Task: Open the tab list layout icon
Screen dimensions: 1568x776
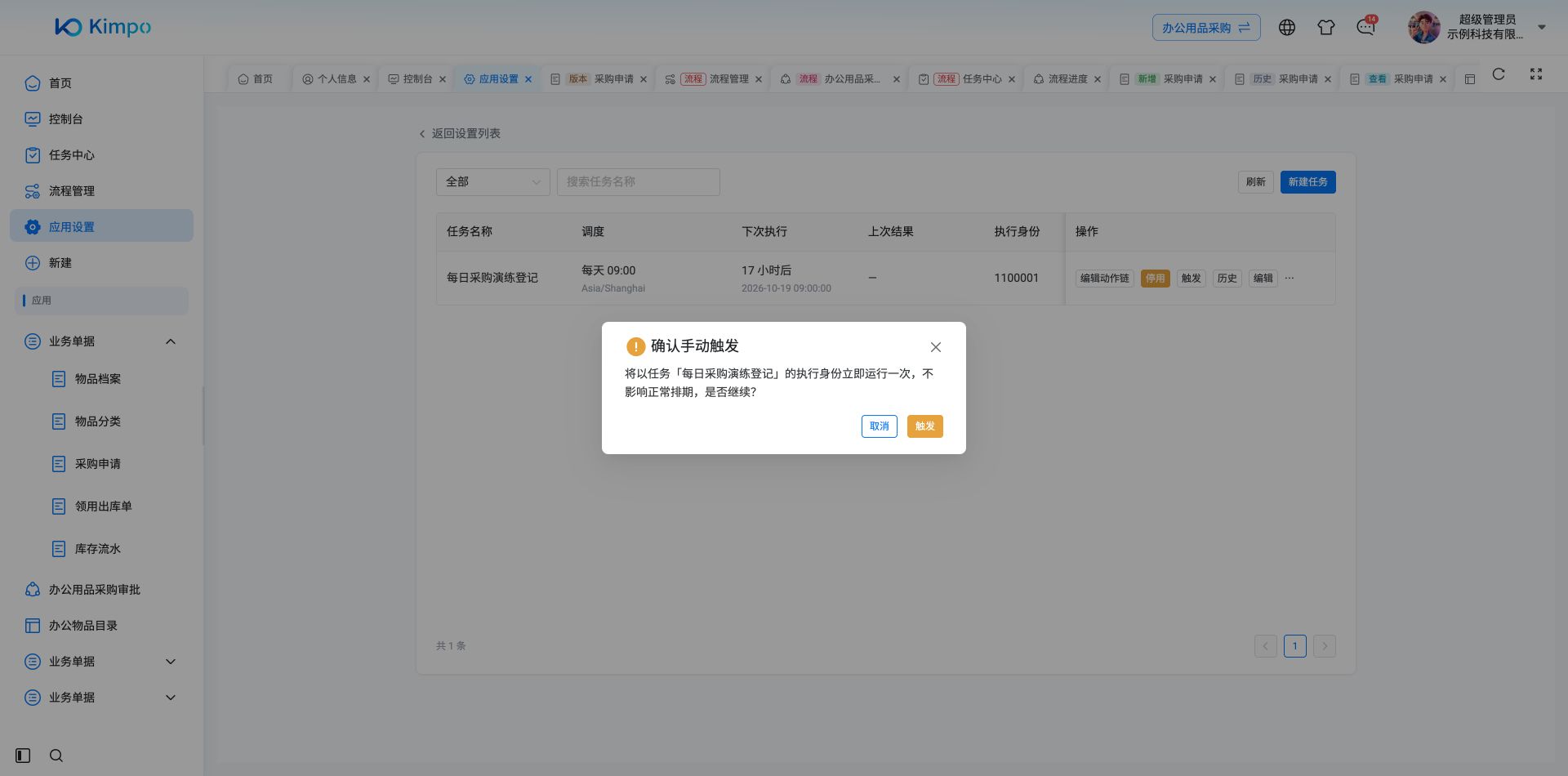Action: [1470, 79]
